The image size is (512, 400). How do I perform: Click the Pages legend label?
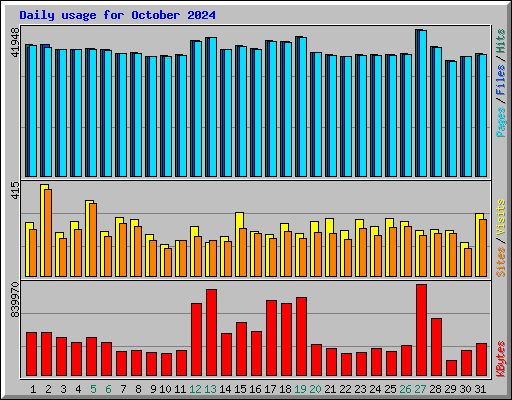tap(501, 122)
